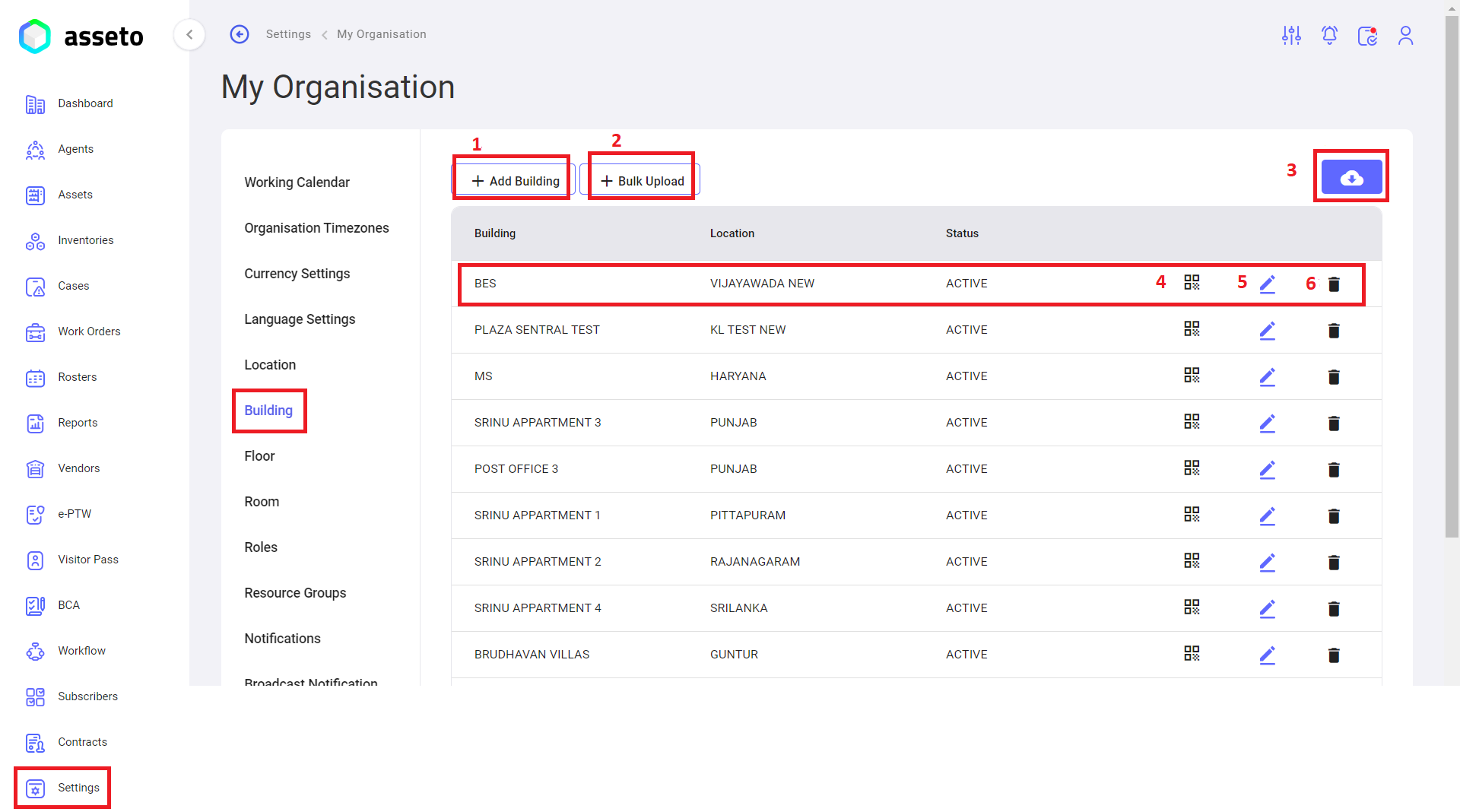Open the user profile icon
This screenshot has height=812, width=1460.
pos(1405,35)
